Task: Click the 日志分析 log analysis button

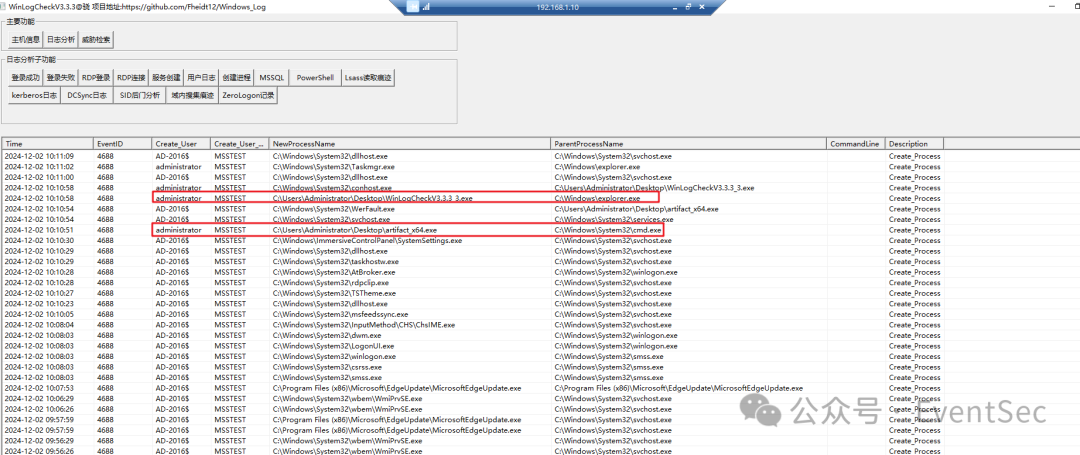Action: pyautogui.click(x=61, y=40)
